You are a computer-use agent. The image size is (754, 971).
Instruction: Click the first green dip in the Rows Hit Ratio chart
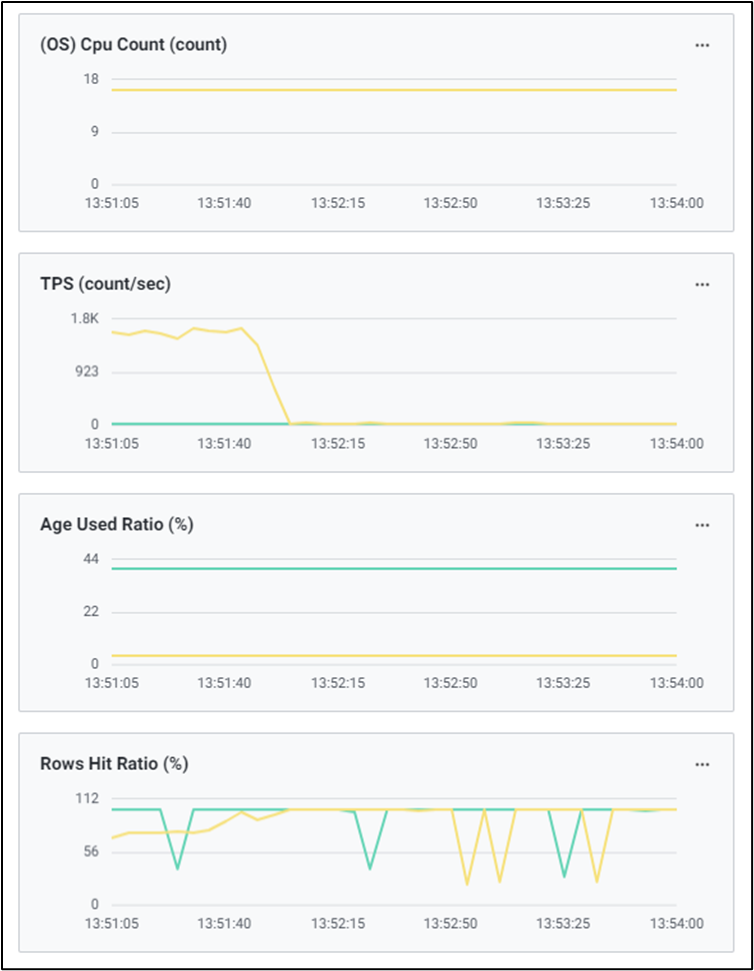coord(177,866)
